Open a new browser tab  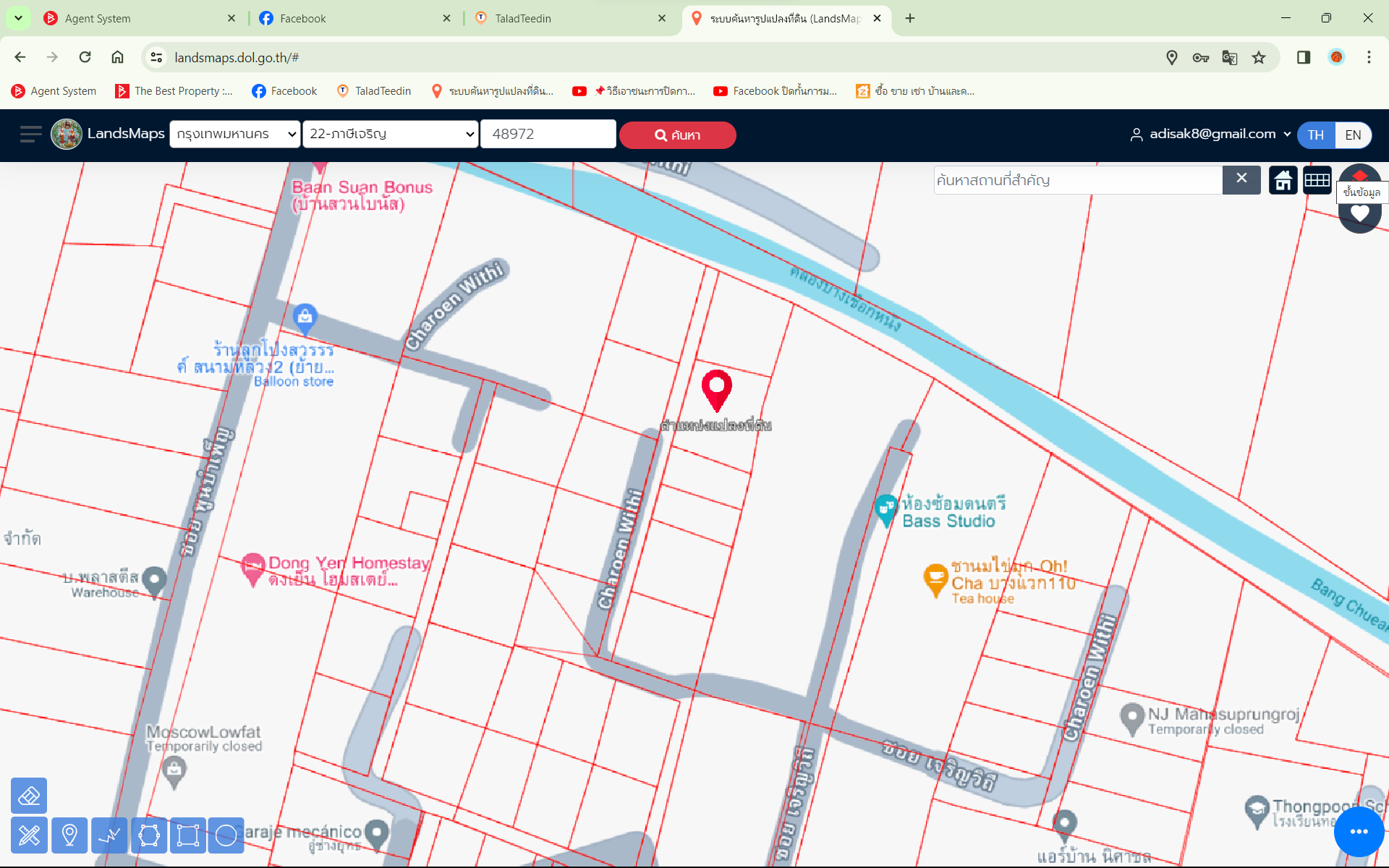click(x=910, y=18)
